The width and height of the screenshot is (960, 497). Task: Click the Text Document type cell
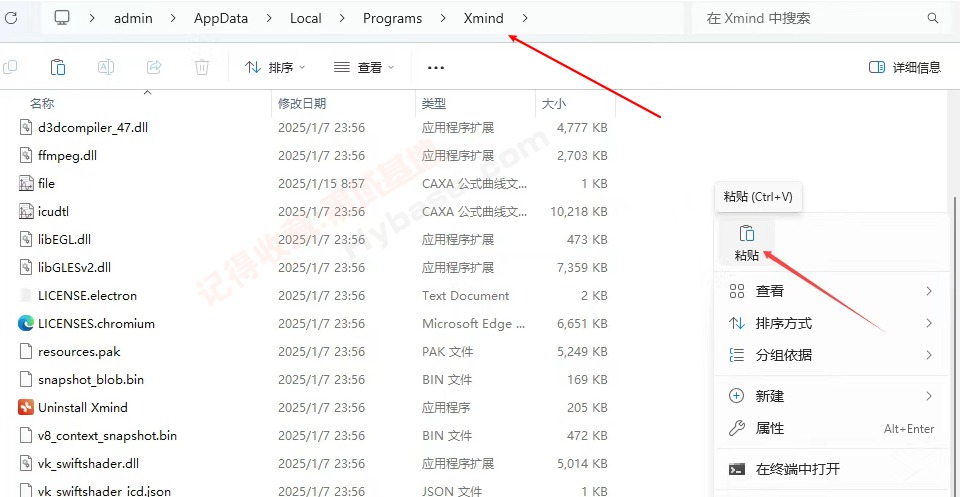pos(465,296)
